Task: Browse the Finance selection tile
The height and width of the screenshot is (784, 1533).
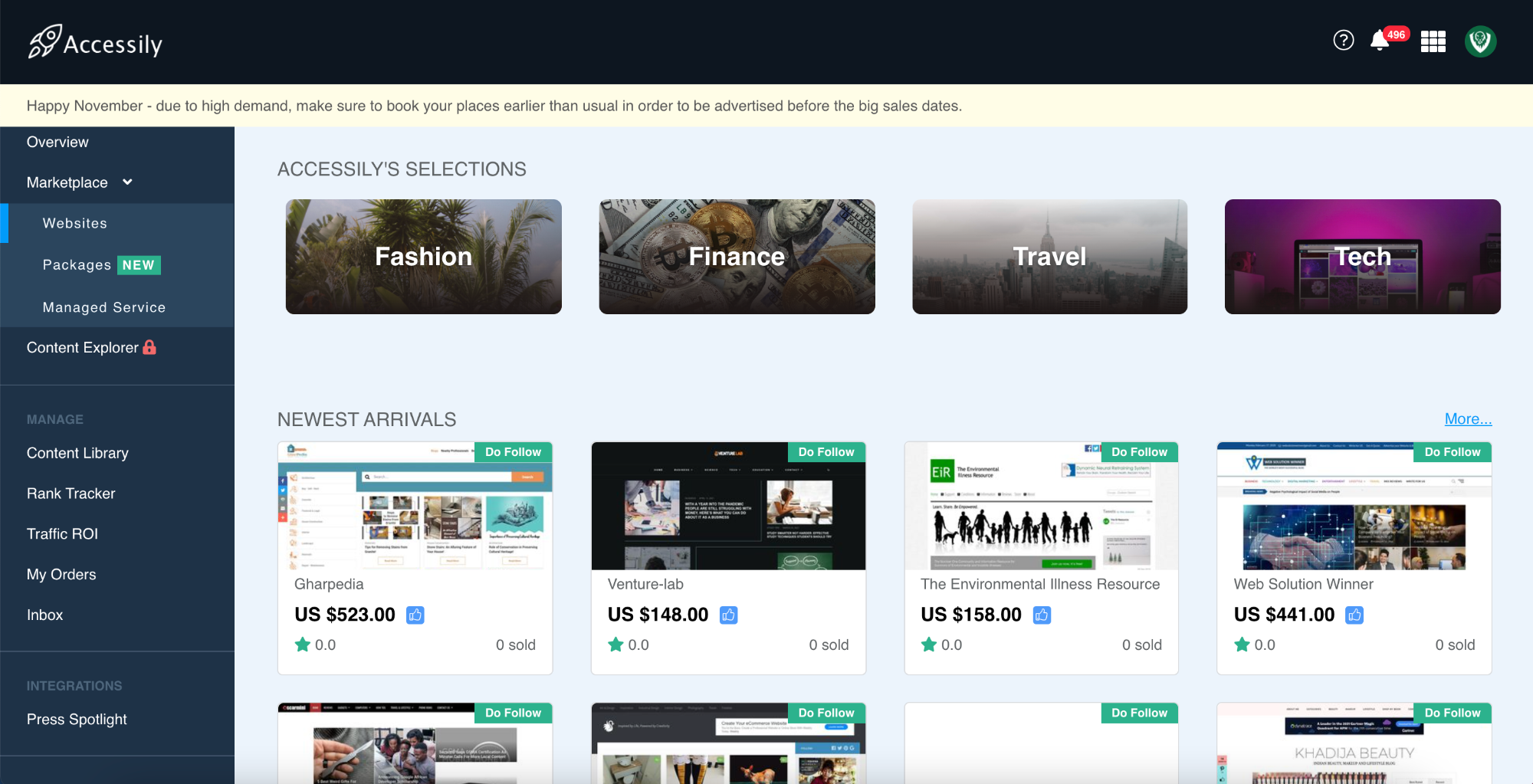Action: point(737,257)
